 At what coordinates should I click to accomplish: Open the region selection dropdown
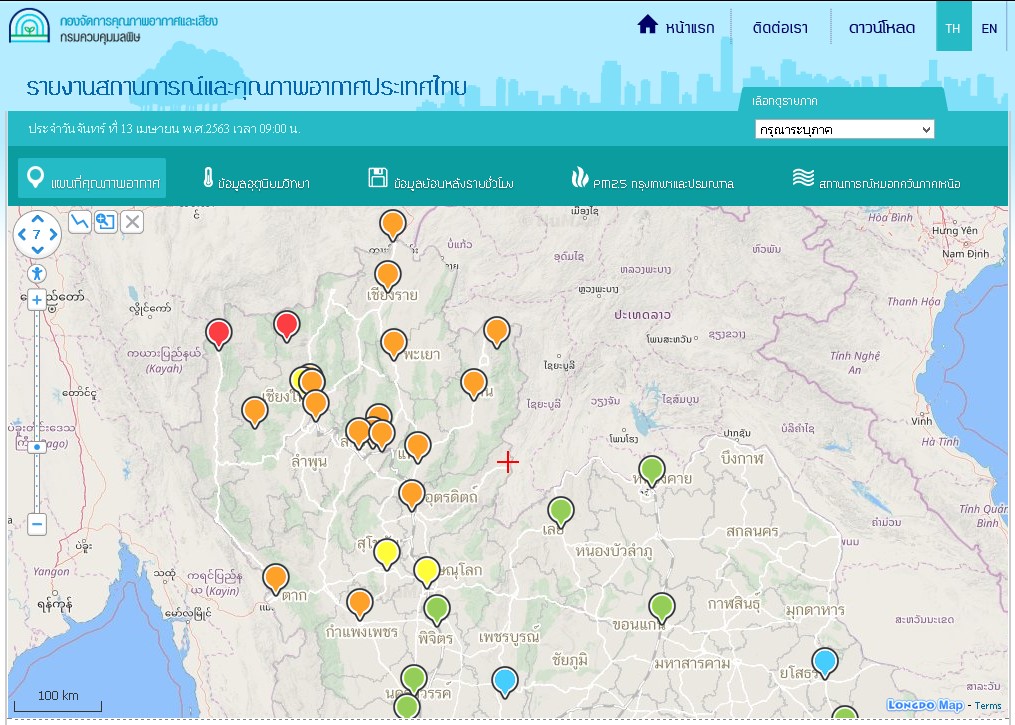click(x=844, y=129)
